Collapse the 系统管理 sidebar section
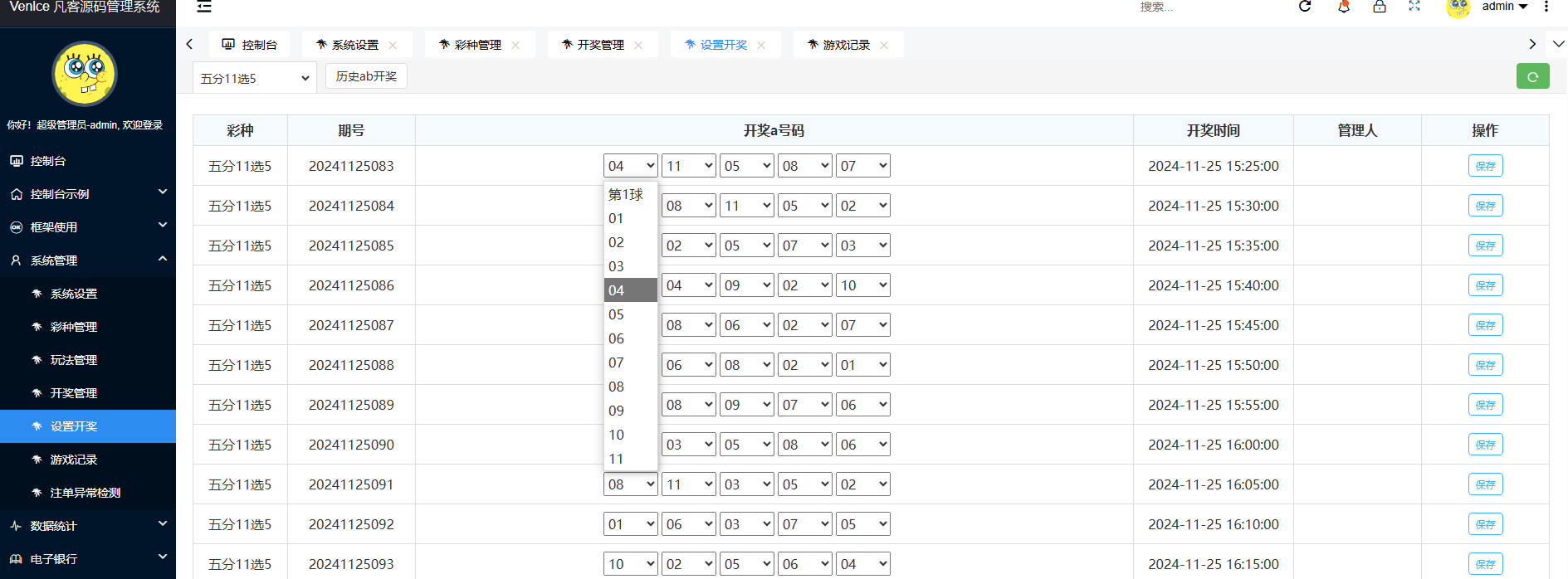Screen dimensions: 1568x579 tap(87, 260)
